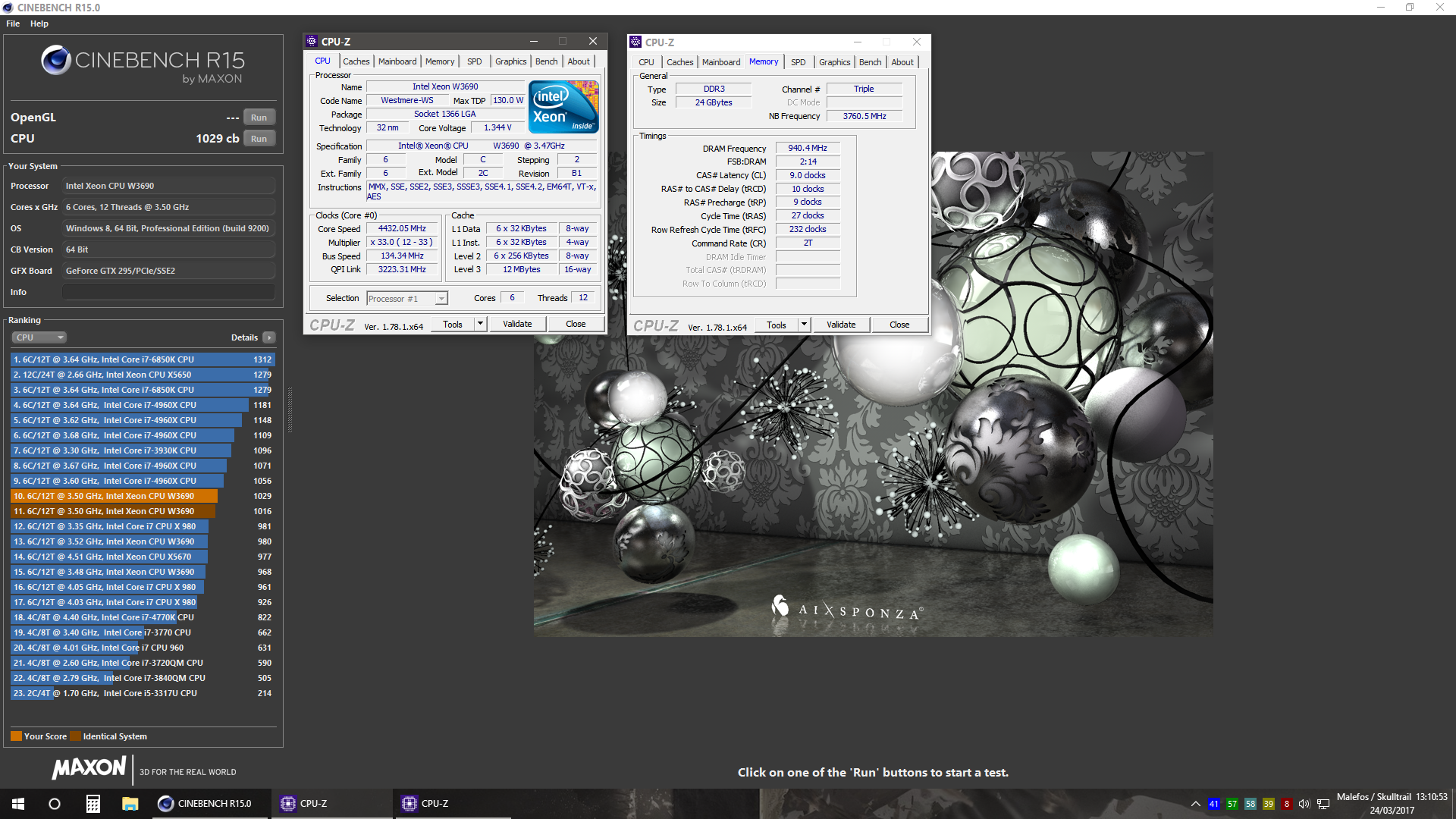Click Close button in left CPU-Z window
This screenshot has width=1456, height=819.
point(576,325)
